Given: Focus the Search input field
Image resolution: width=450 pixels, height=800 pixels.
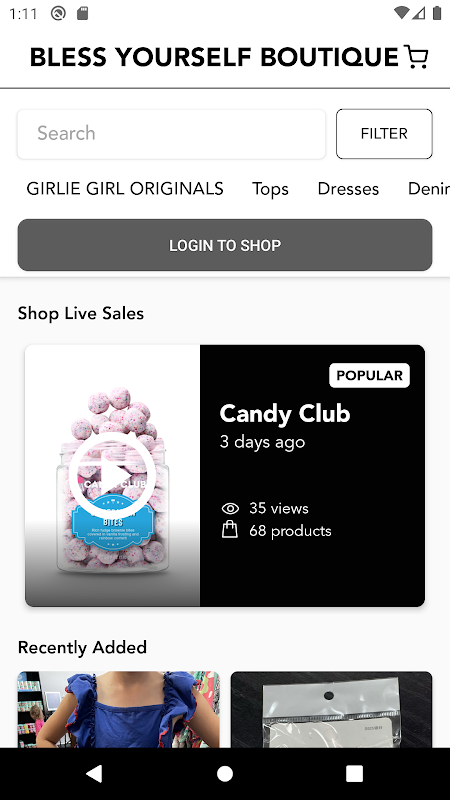Looking at the screenshot, I should tap(171, 134).
